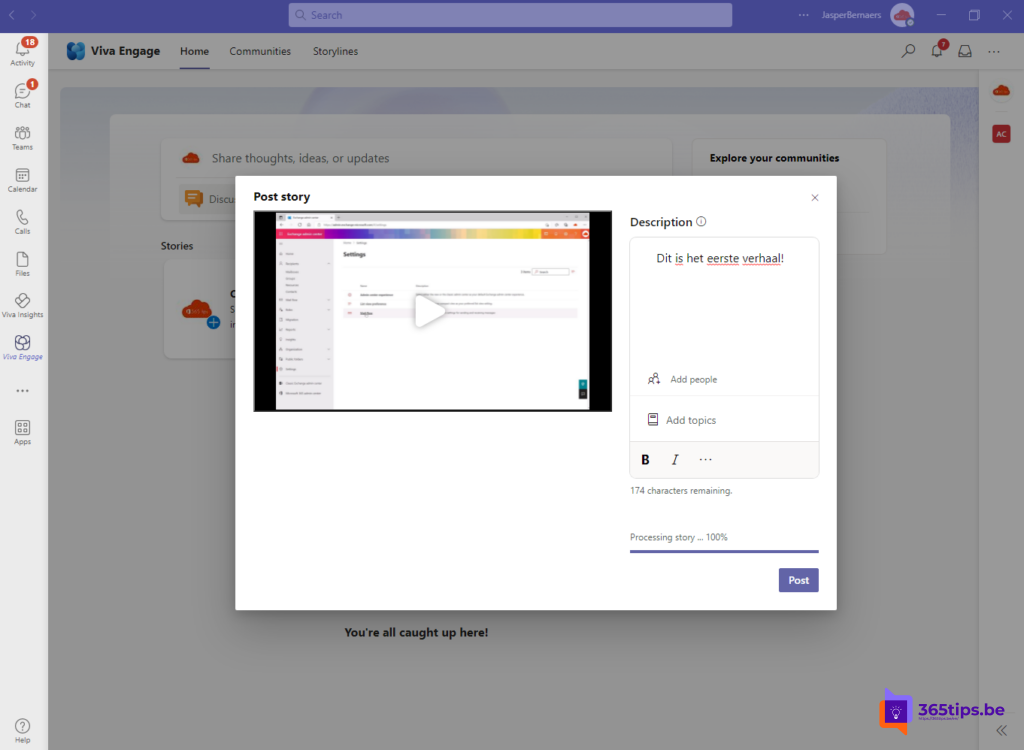Open Chat from the left rail
The width and height of the screenshot is (1024, 750).
pyautogui.click(x=22, y=94)
